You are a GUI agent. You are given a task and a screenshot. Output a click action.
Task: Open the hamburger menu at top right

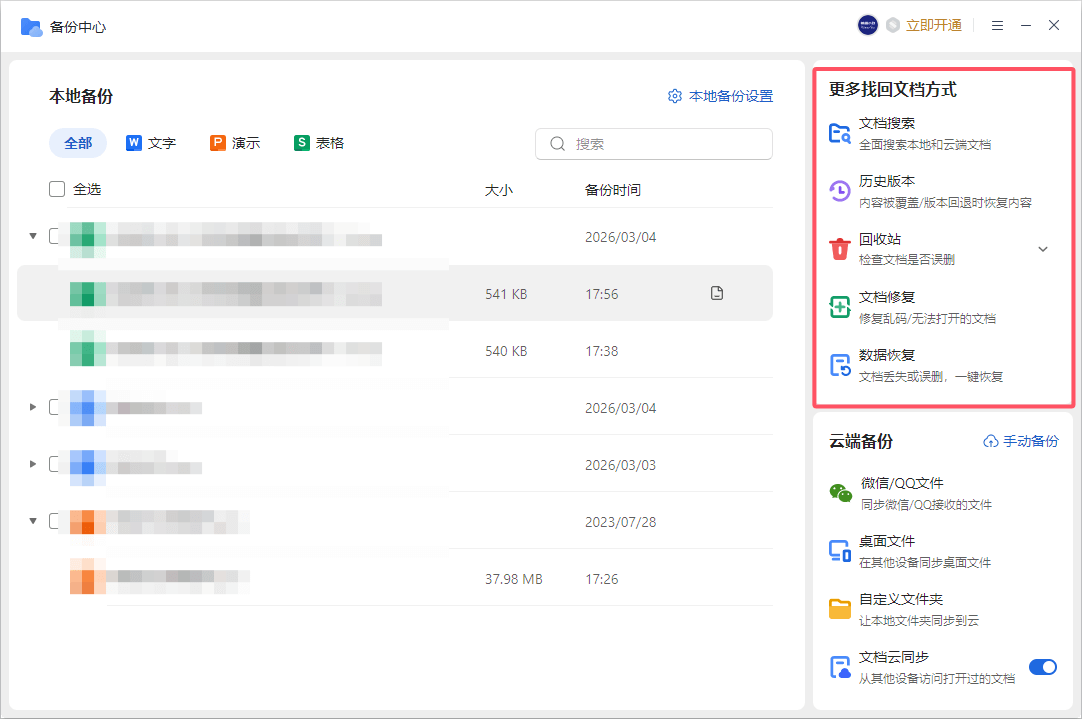pyautogui.click(x=997, y=25)
